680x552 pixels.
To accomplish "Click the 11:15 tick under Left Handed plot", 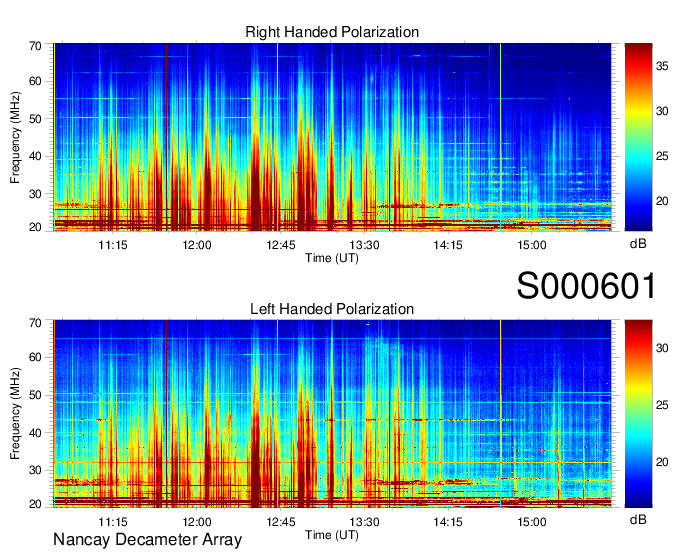I will 113,522.
